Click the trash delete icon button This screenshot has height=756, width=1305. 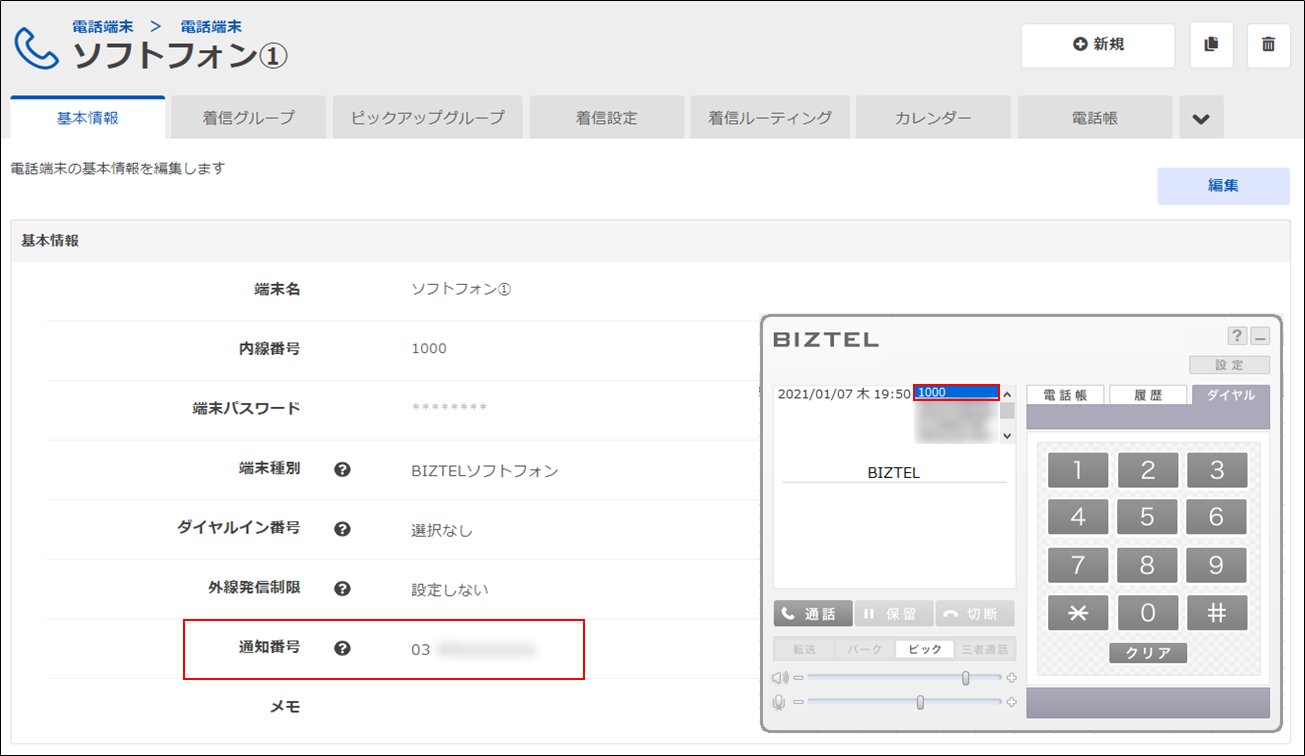pyautogui.click(x=1269, y=45)
